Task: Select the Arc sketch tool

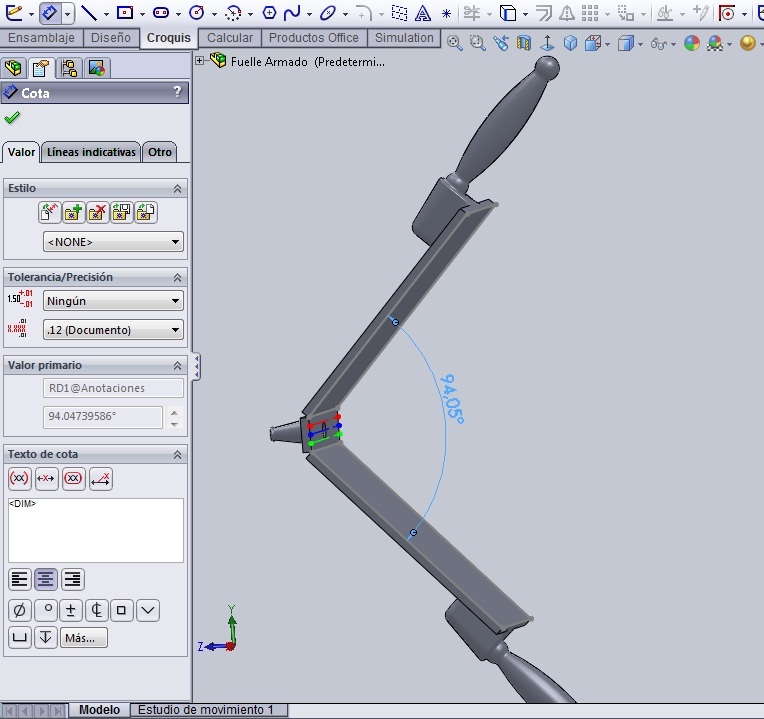Action: click(x=233, y=13)
